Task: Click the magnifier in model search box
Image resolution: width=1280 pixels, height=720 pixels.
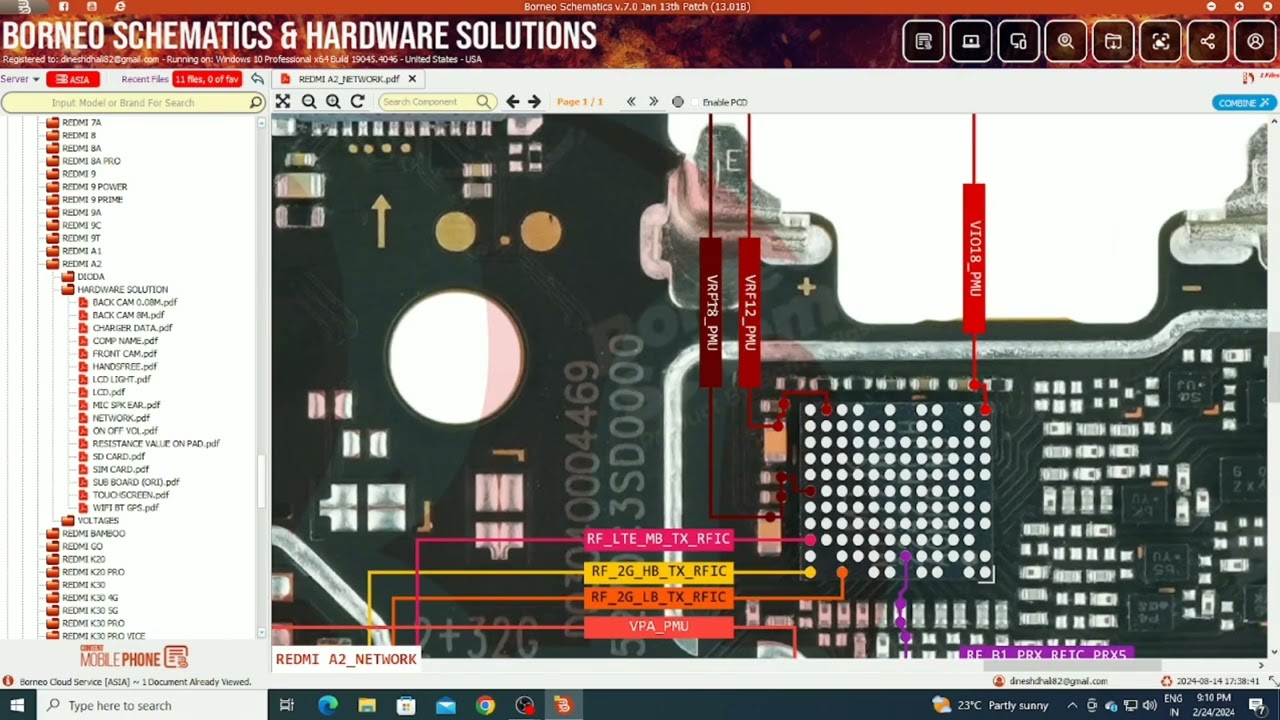Action: click(255, 102)
